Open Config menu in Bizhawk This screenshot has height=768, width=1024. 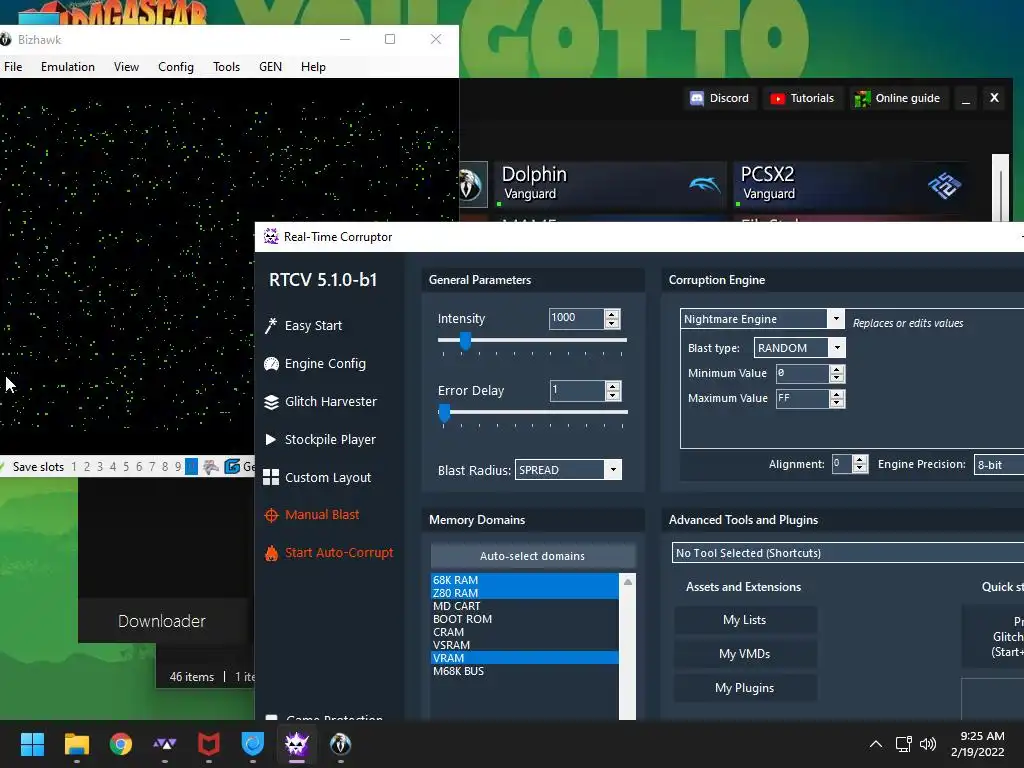tap(176, 67)
